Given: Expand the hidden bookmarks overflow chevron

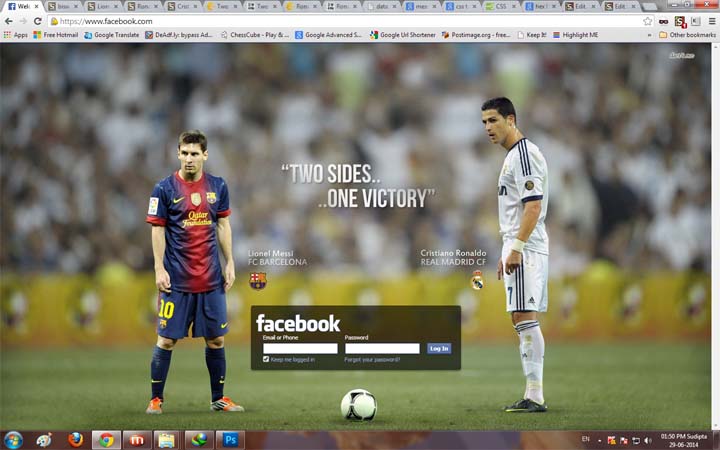Looking at the screenshot, I should (649, 35).
